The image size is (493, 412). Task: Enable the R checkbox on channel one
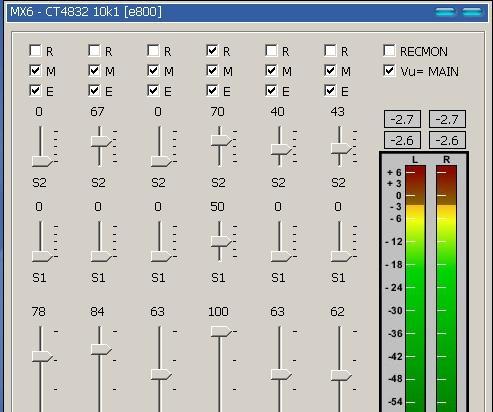(35, 51)
